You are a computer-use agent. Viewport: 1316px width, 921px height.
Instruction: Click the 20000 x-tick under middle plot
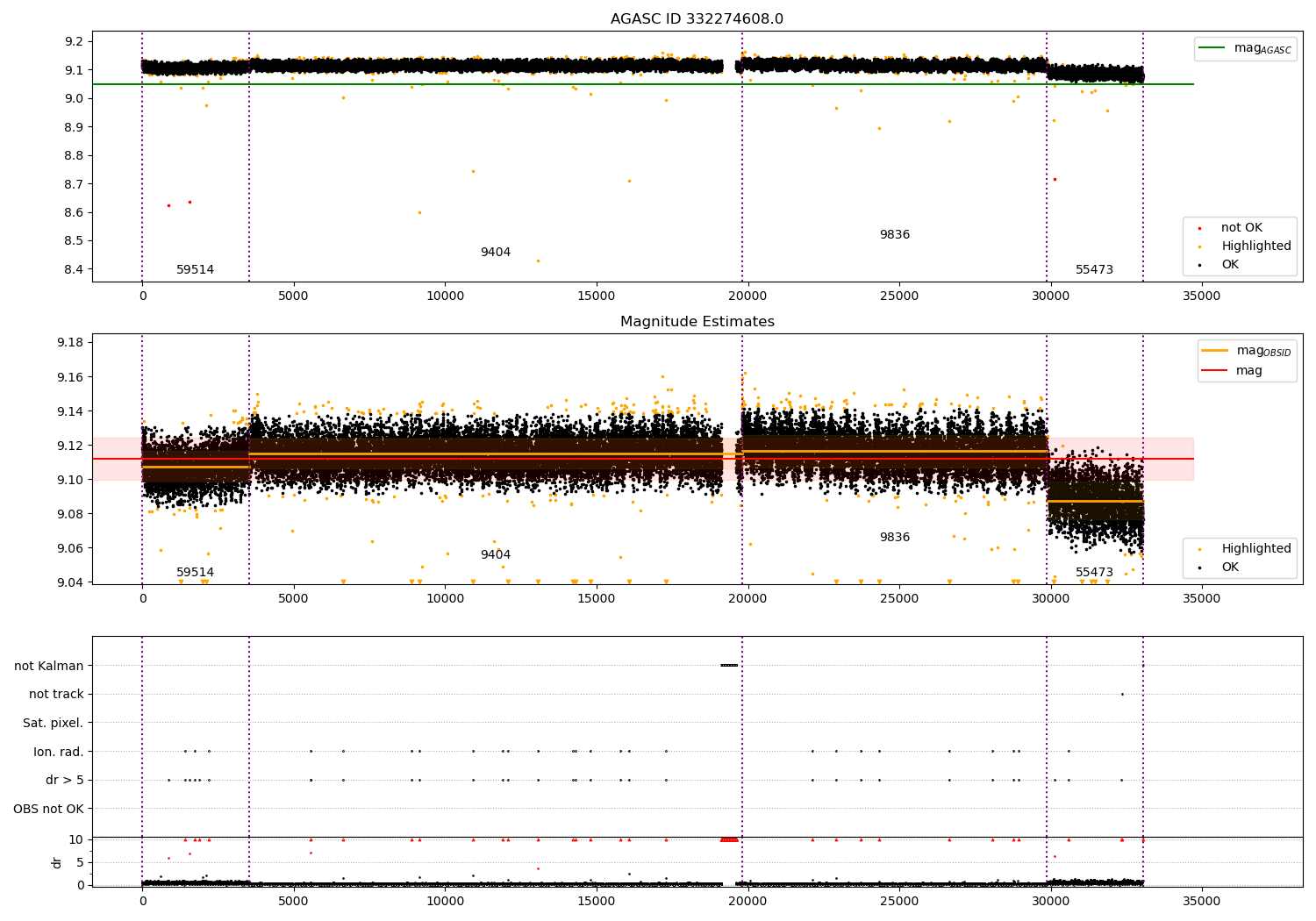(747, 599)
